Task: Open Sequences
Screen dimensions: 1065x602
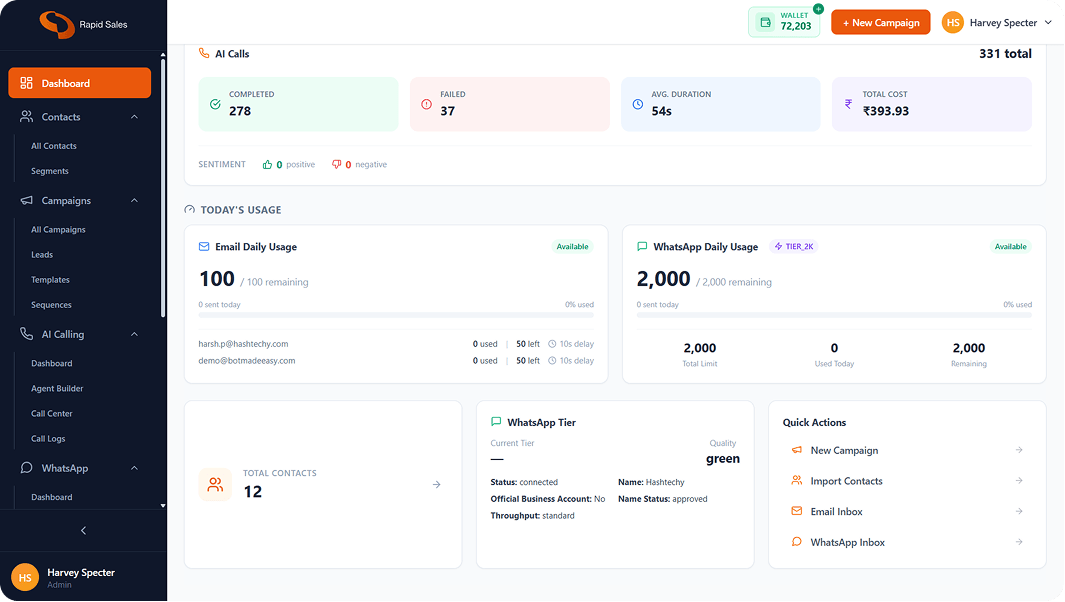Action: coord(51,305)
